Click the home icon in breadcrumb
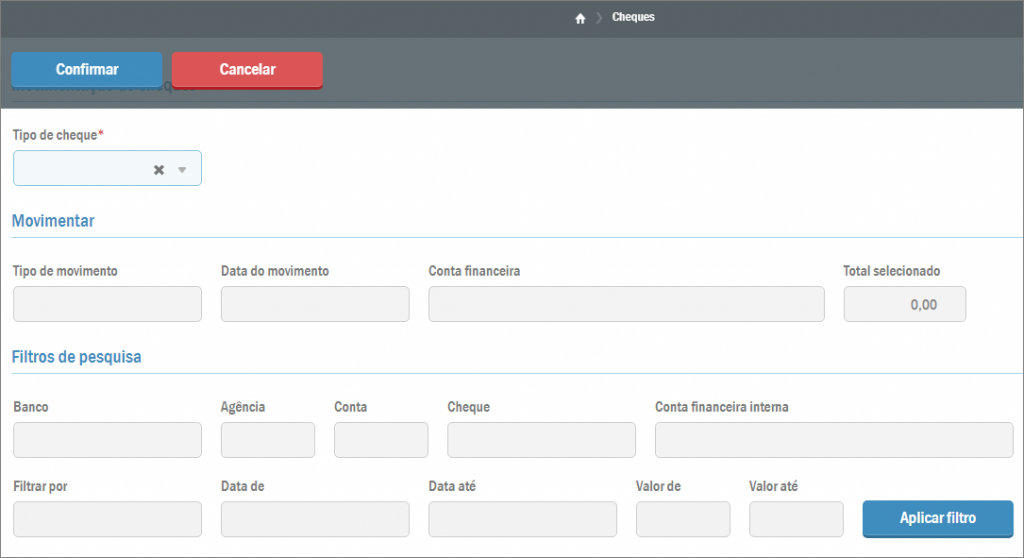The height and width of the screenshot is (558, 1024). click(x=580, y=18)
